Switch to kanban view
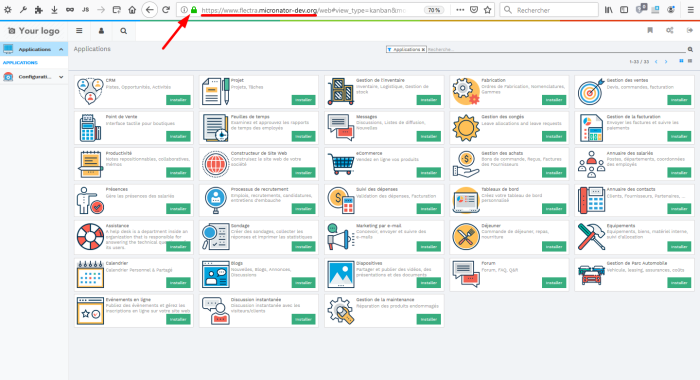Image resolution: width=700 pixels, height=380 pixels. [681, 61]
